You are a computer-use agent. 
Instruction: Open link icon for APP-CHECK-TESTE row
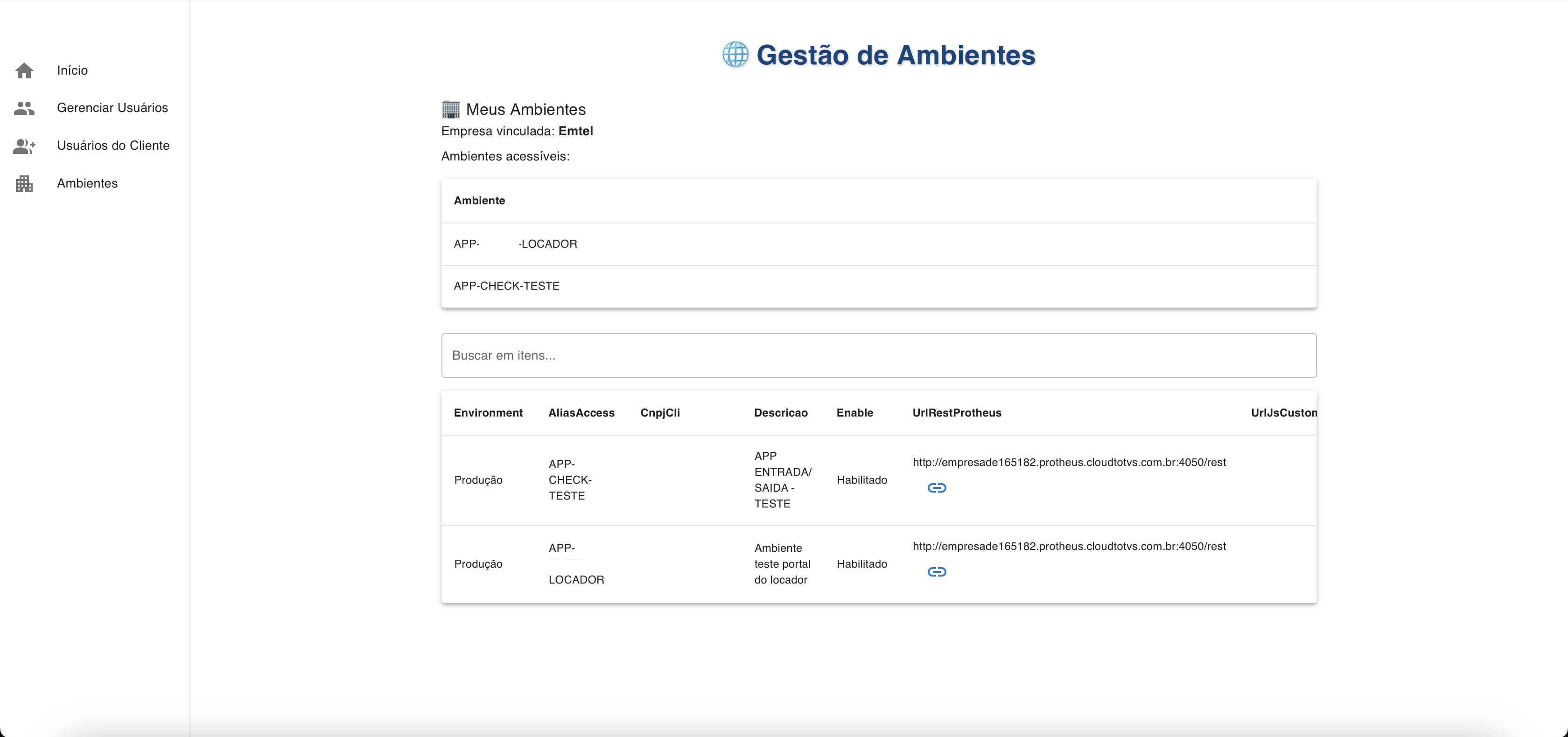(936, 488)
